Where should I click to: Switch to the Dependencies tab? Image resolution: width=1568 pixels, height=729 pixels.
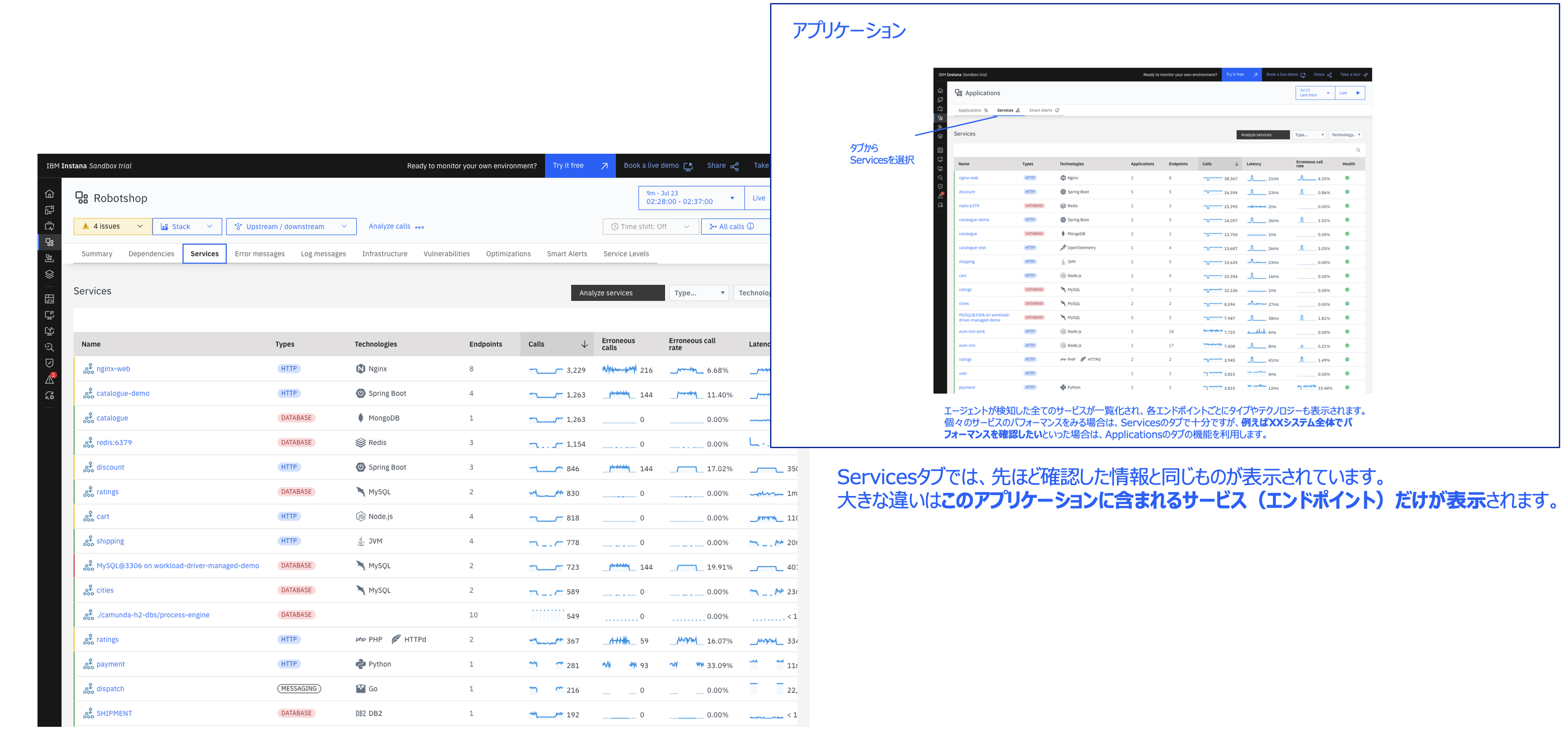[151, 254]
